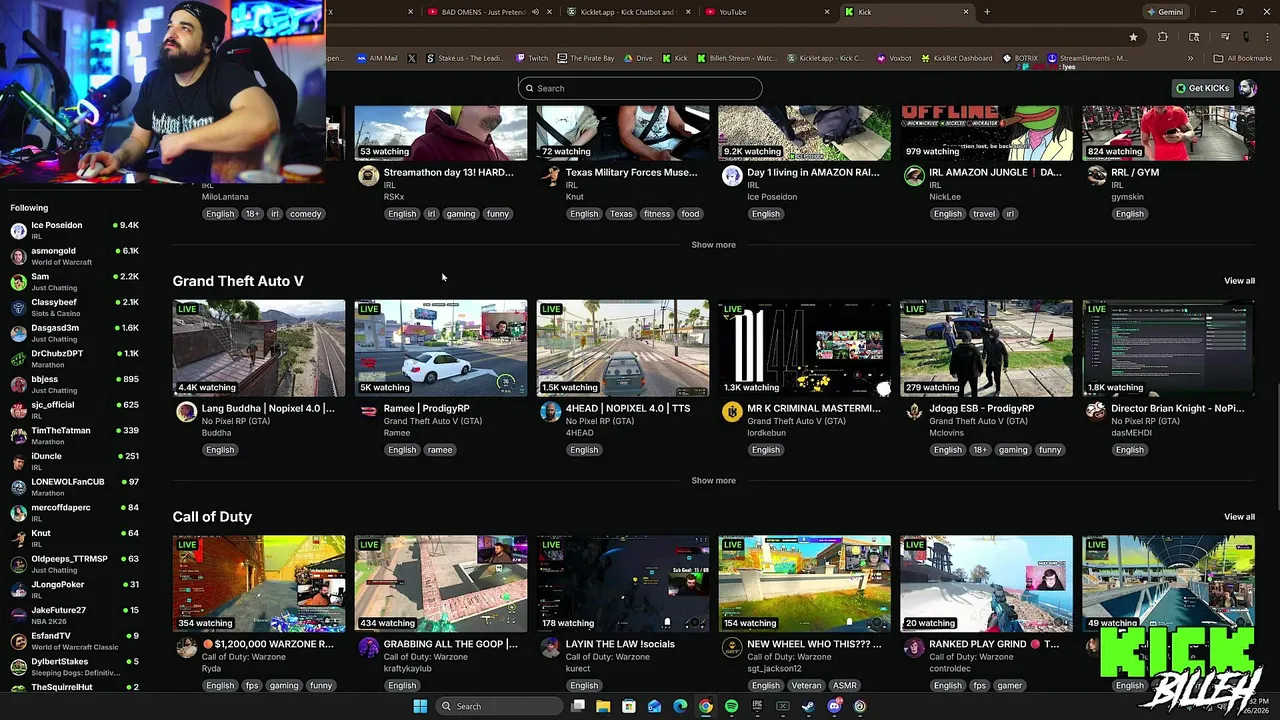Switch to the Kicklet.app tab
This screenshot has height=720, width=1280.
[x=628, y=12]
